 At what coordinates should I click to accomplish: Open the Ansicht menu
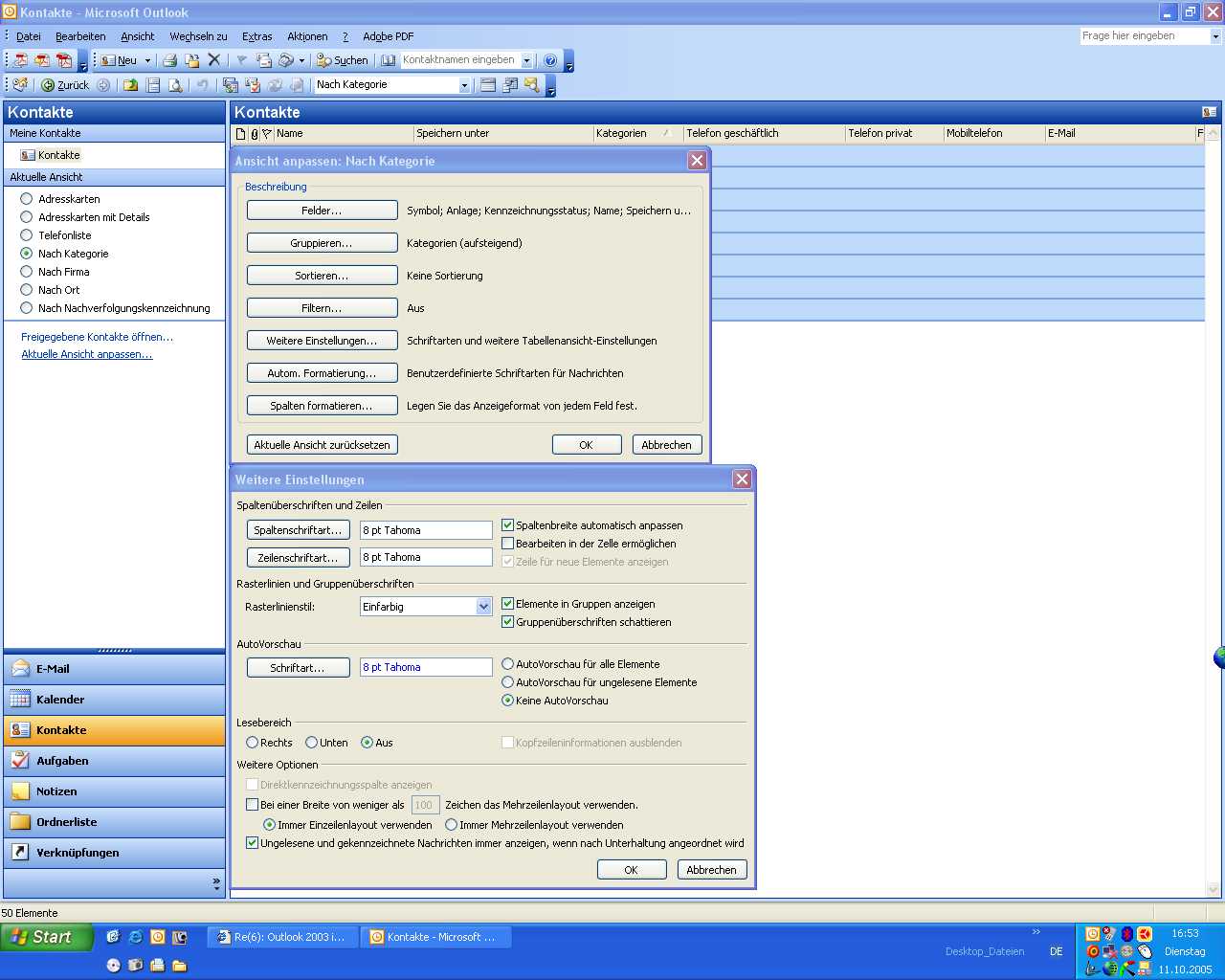(x=137, y=36)
